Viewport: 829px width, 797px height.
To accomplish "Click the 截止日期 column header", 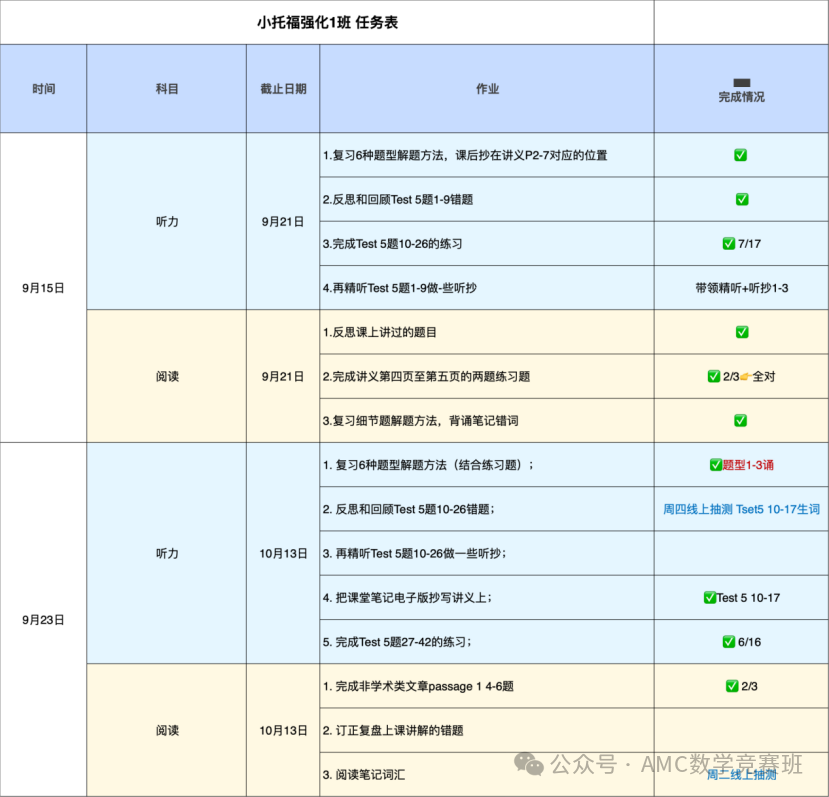I will (283, 88).
